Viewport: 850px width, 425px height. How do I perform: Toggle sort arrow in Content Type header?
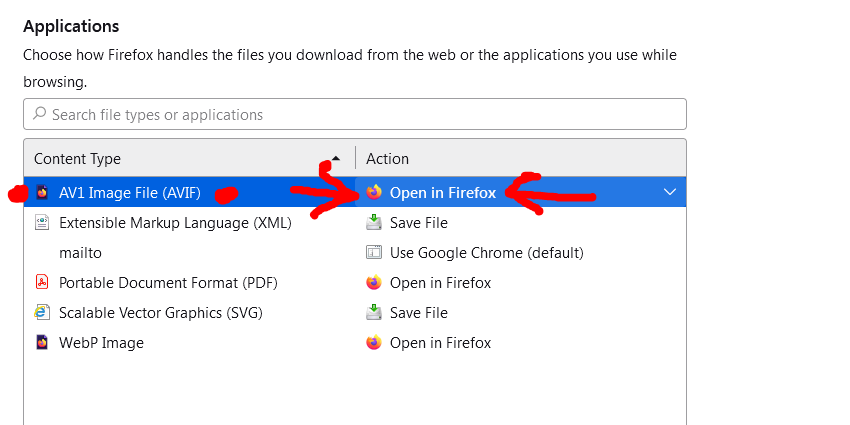point(336,159)
